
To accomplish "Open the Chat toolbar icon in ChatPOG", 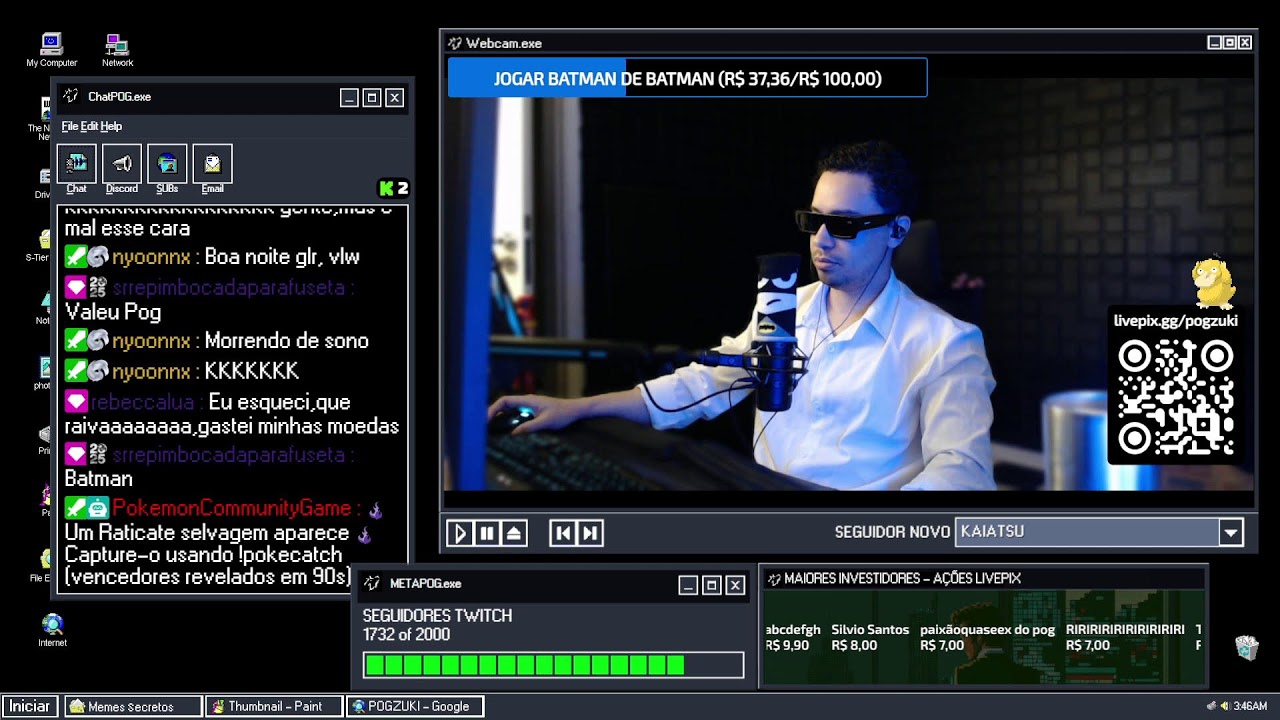I will (x=76, y=165).
